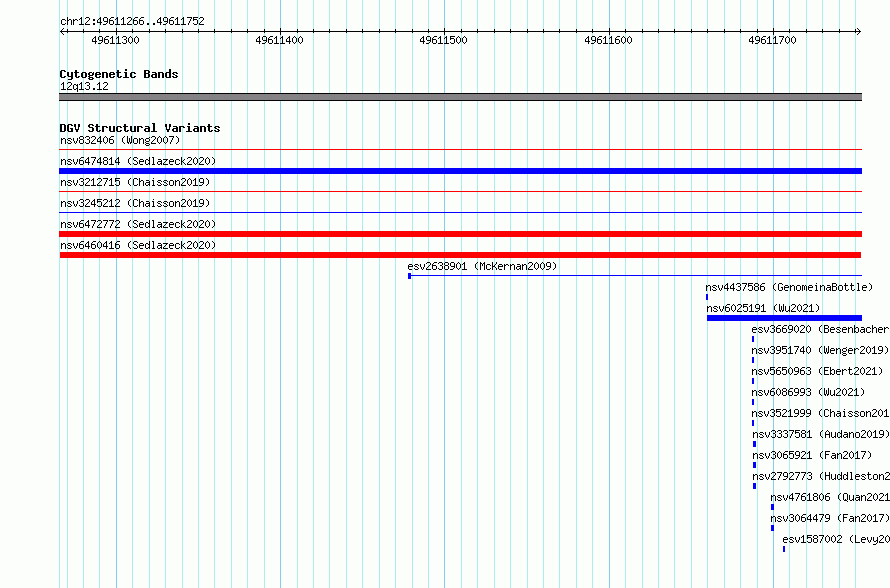This screenshot has height=588, width=890.
Task: Click the blue nsv3521999 tick marker
Action: 753,423
